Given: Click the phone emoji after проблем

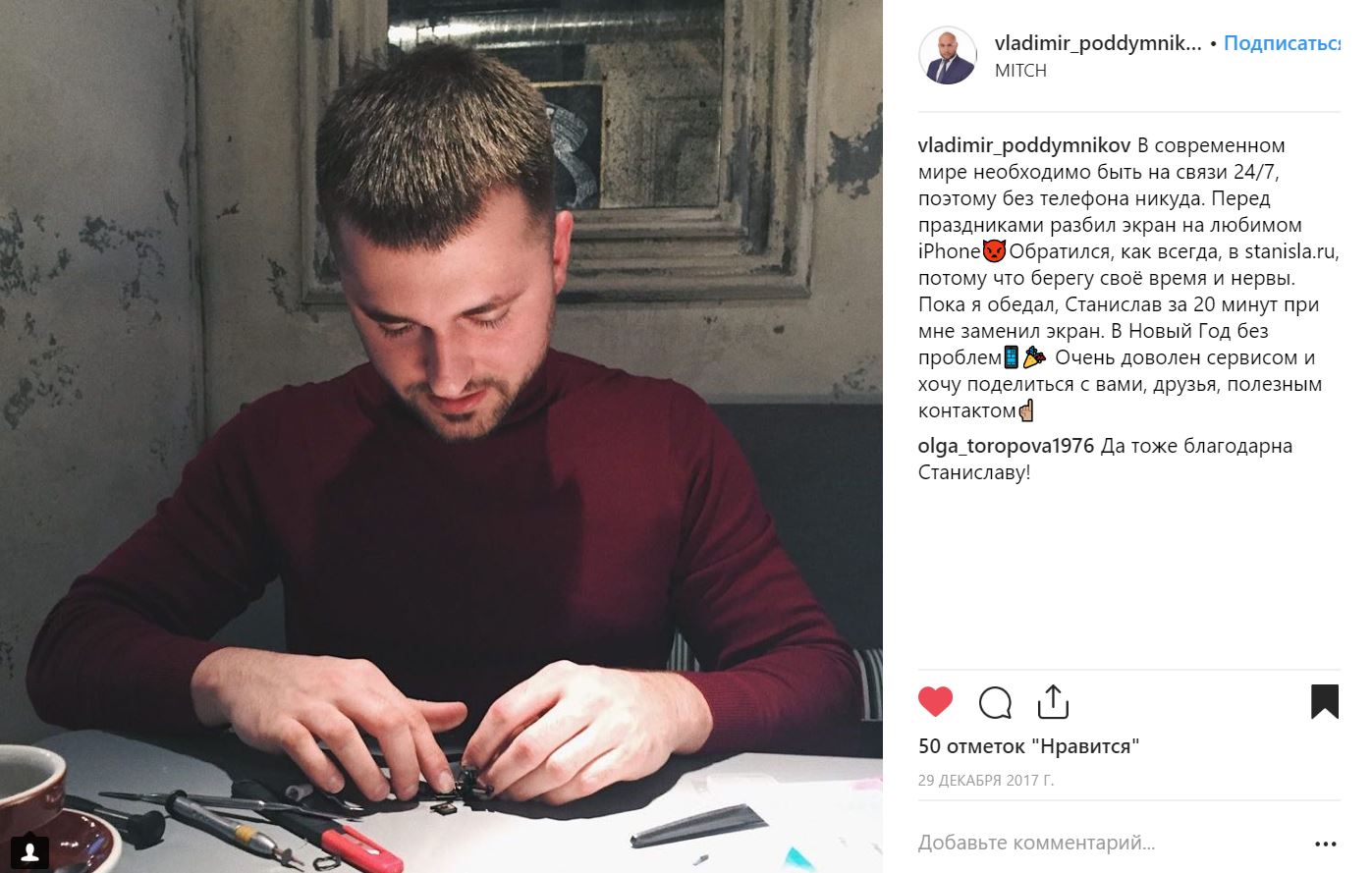Looking at the screenshot, I should pyautogui.click(x=1011, y=357).
